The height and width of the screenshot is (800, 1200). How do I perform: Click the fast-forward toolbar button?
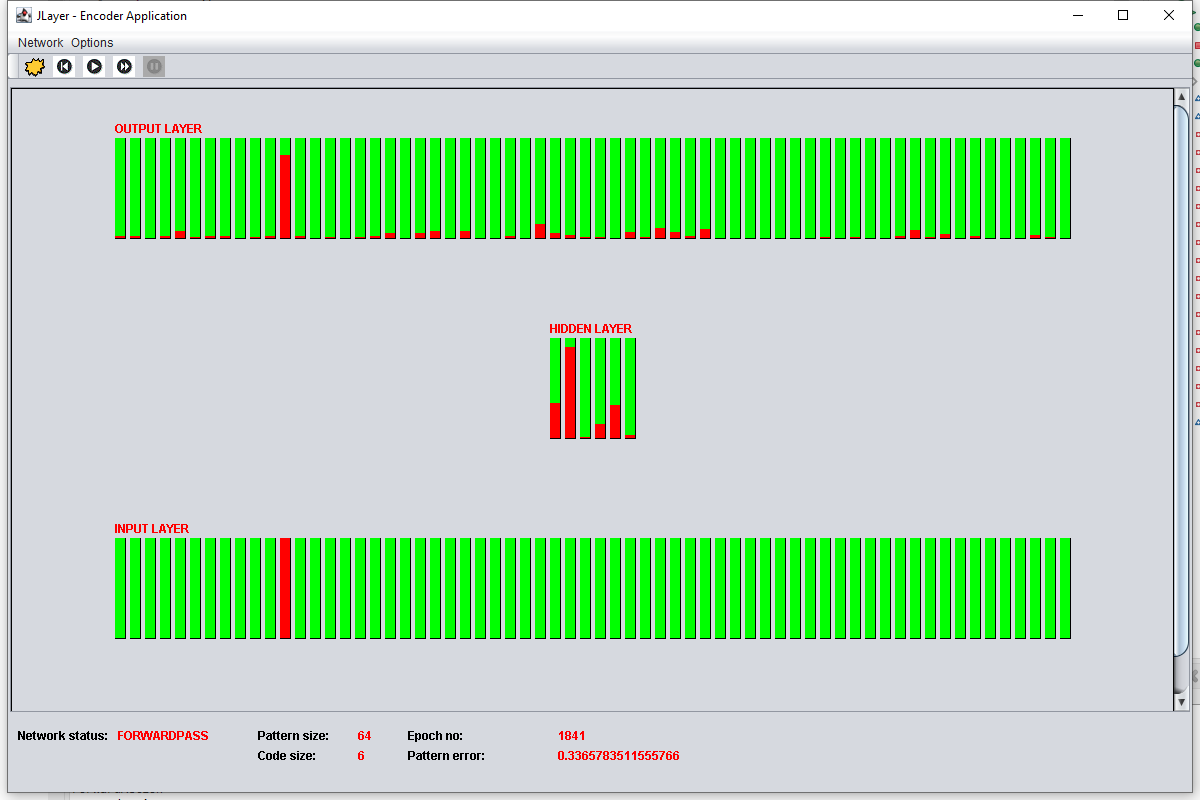point(124,67)
